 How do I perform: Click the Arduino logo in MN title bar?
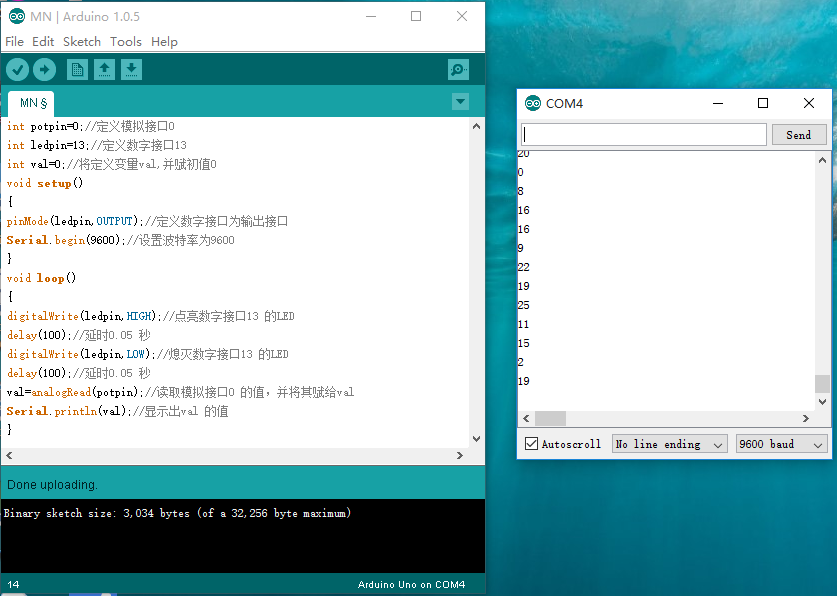pyautogui.click(x=17, y=17)
